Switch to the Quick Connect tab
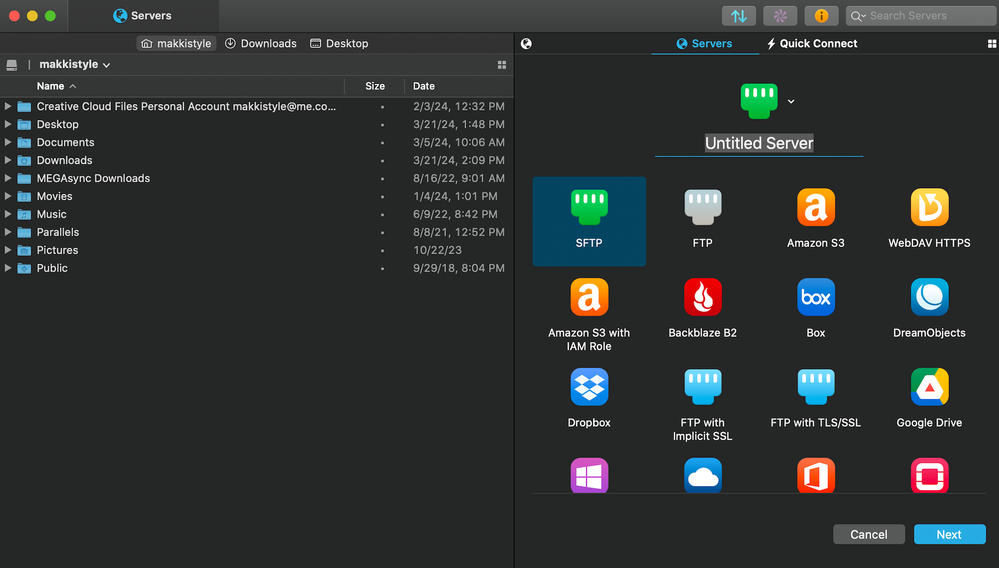Screen dimensions: 999x568 pyautogui.click(x=811, y=44)
